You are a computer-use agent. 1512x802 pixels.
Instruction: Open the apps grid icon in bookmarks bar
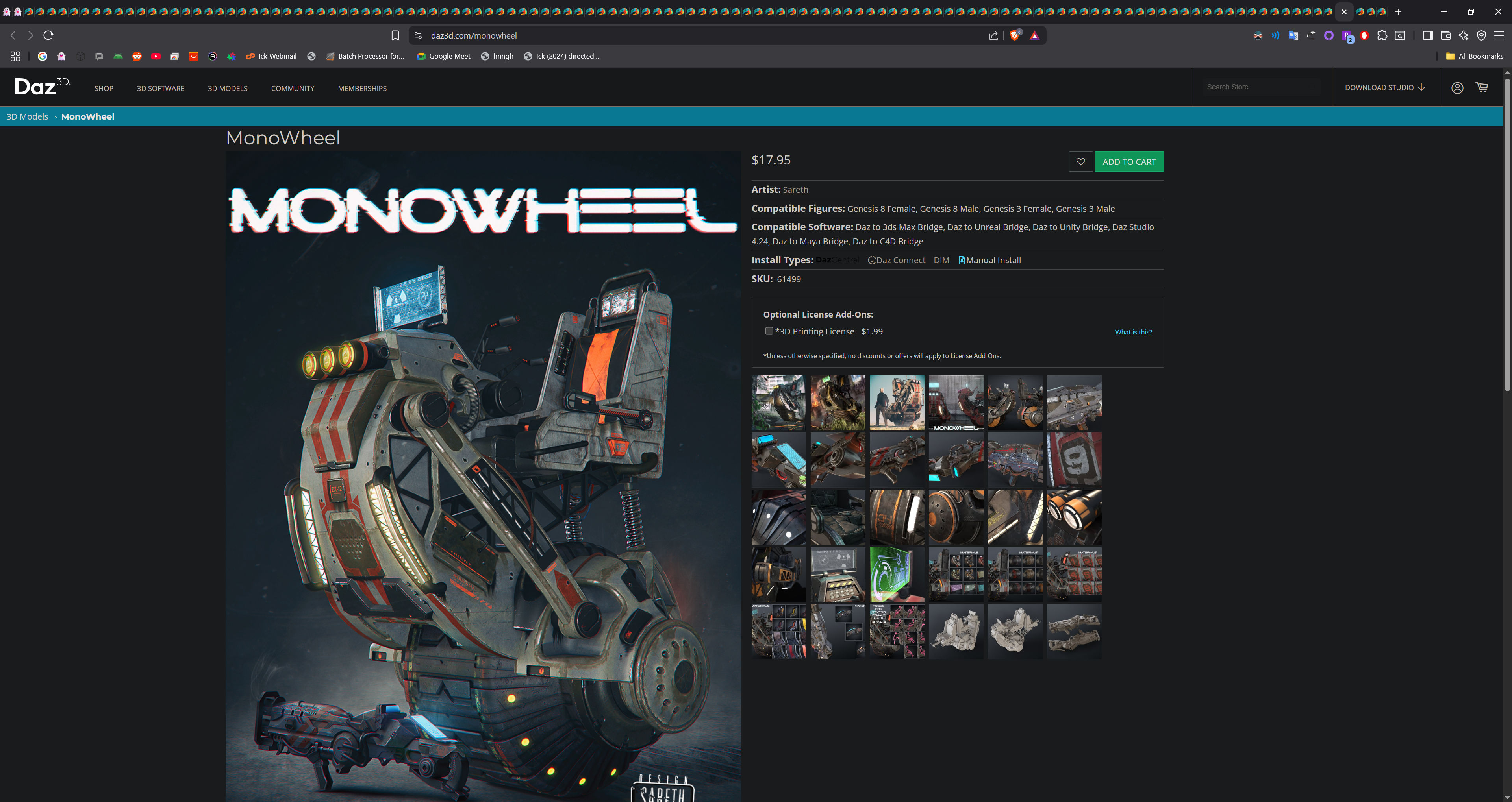tap(15, 56)
